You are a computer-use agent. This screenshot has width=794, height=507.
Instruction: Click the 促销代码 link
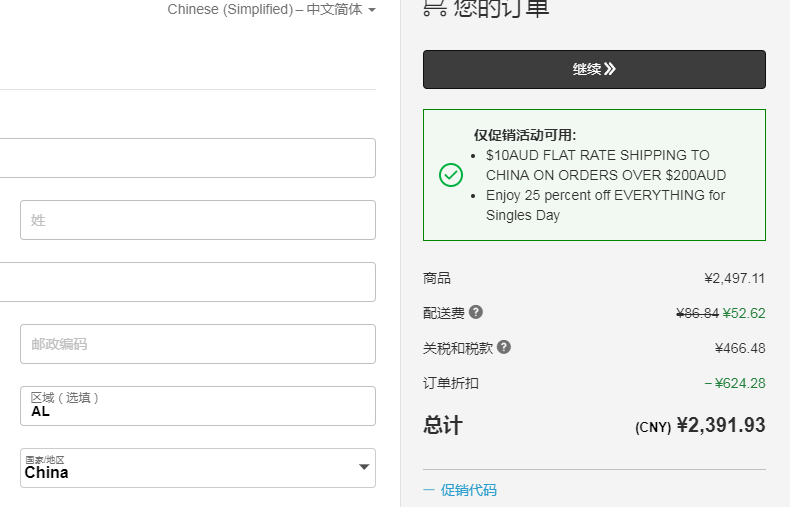click(468, 490)
